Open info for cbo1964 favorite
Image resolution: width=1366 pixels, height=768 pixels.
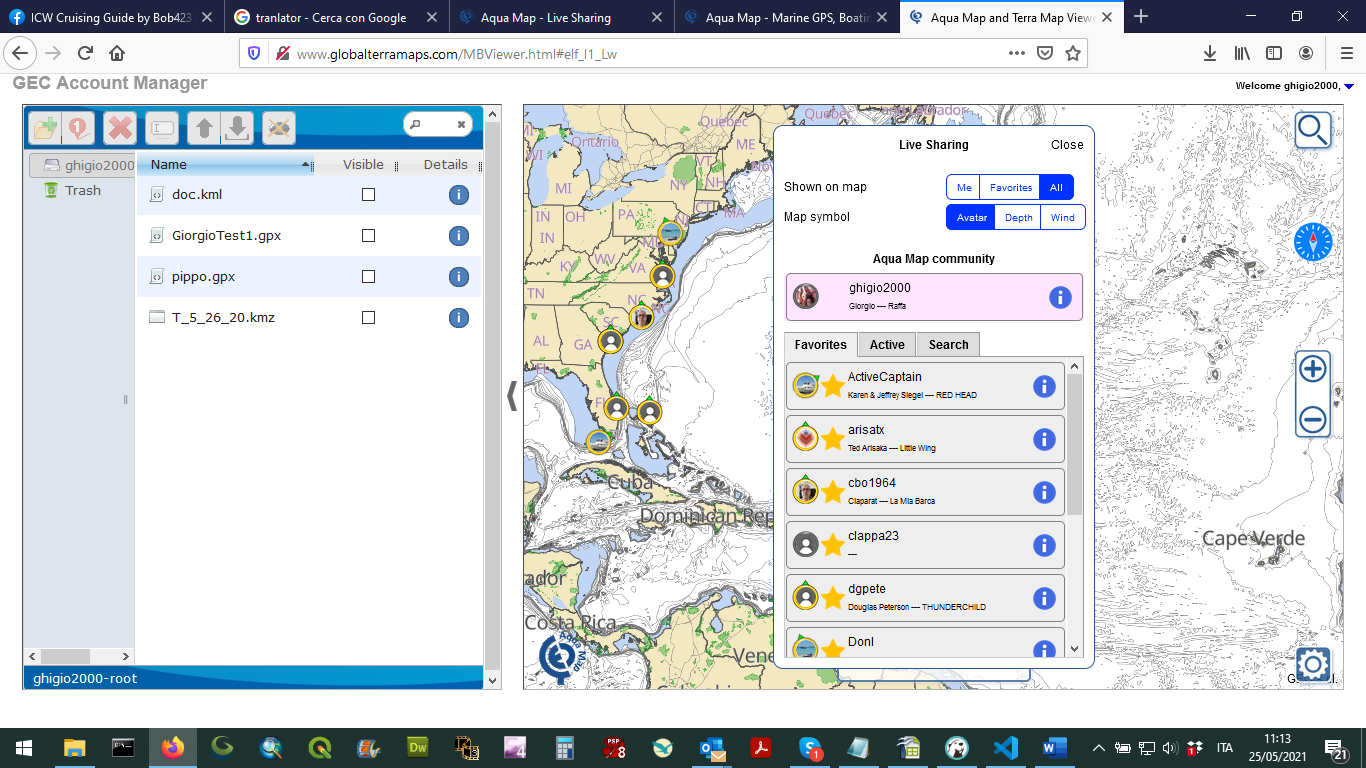click(x=1044, y=492)
